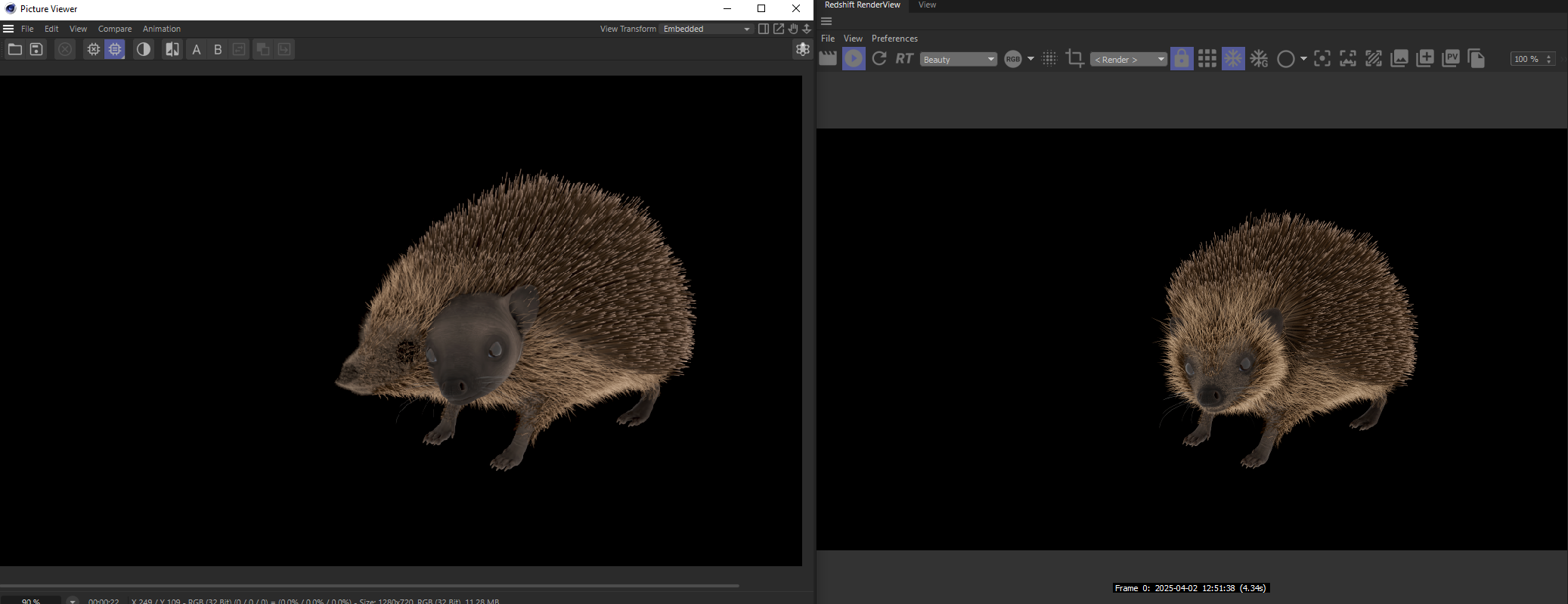Toggle the purple lock camera button

pyautogui.click(x=1182, y=59)
